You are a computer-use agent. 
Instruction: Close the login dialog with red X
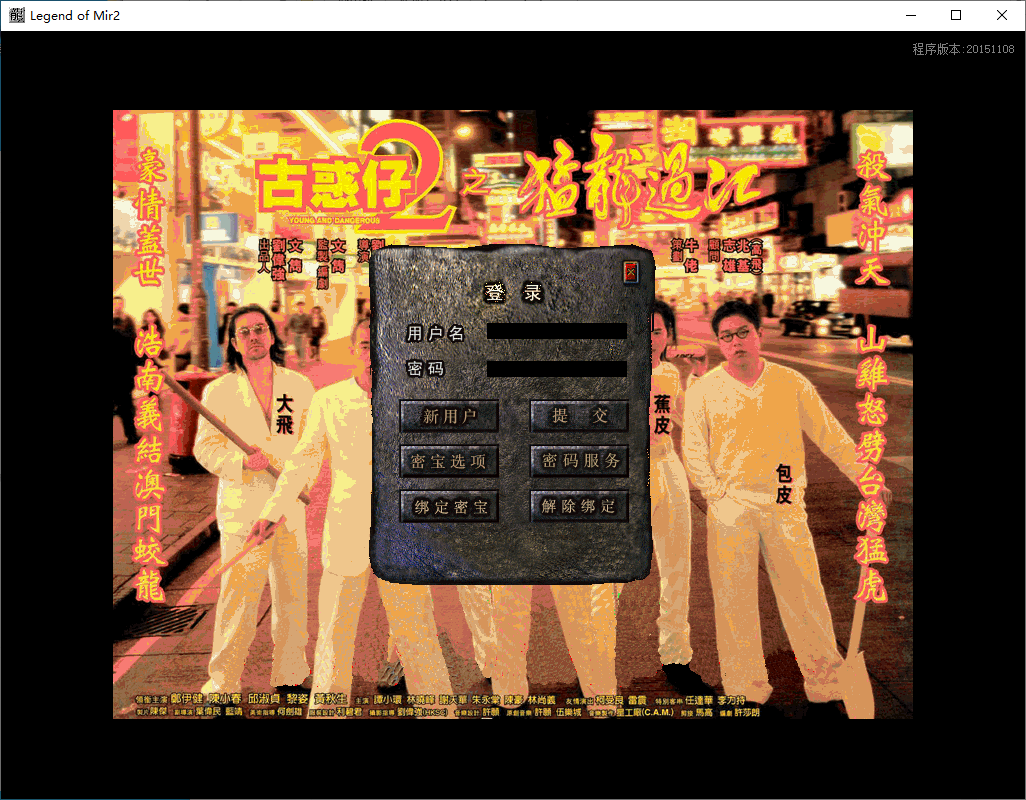630,271
